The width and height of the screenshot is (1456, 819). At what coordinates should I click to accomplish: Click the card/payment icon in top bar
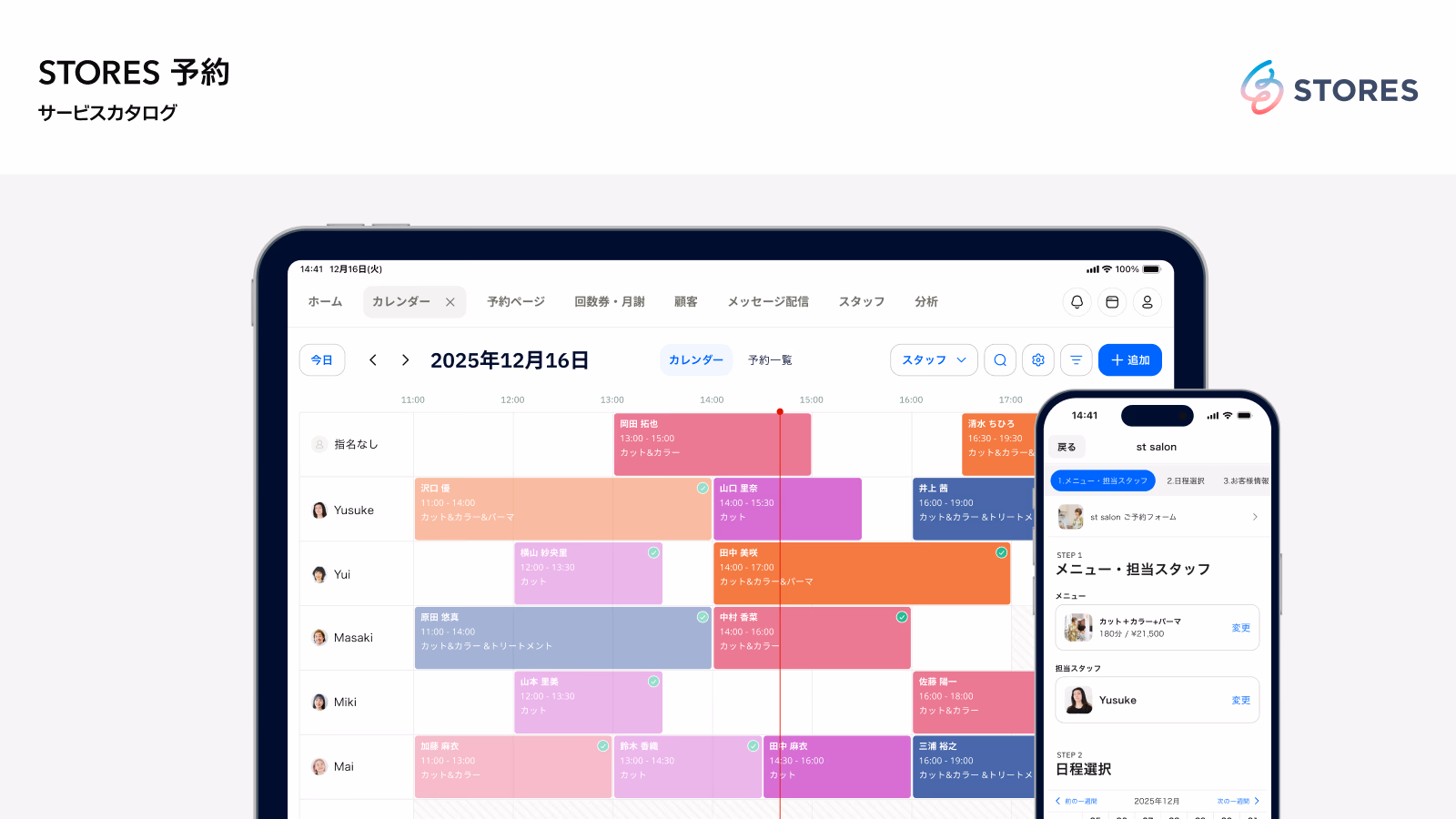pyautogui.click(x=1112, y=301)
